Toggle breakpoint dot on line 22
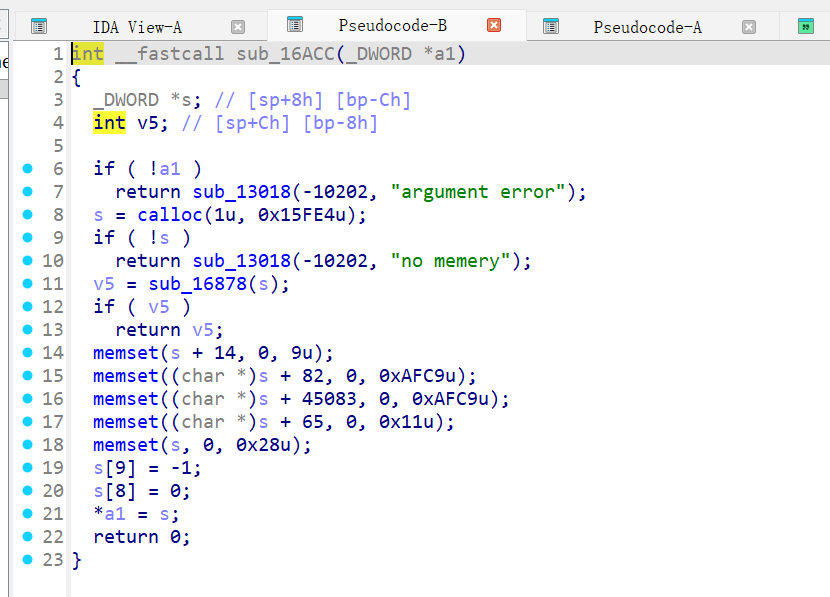The width and height of the screenshot is (830, 597). coord(28,537)
